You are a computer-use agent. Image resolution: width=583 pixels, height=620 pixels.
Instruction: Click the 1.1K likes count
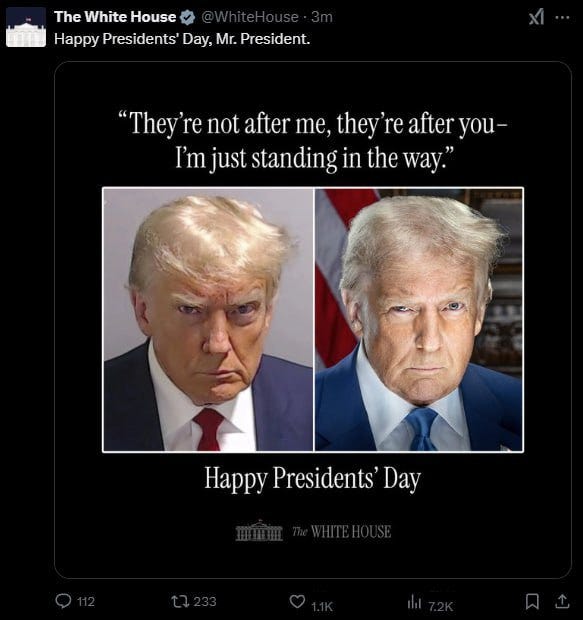(322, 606)
